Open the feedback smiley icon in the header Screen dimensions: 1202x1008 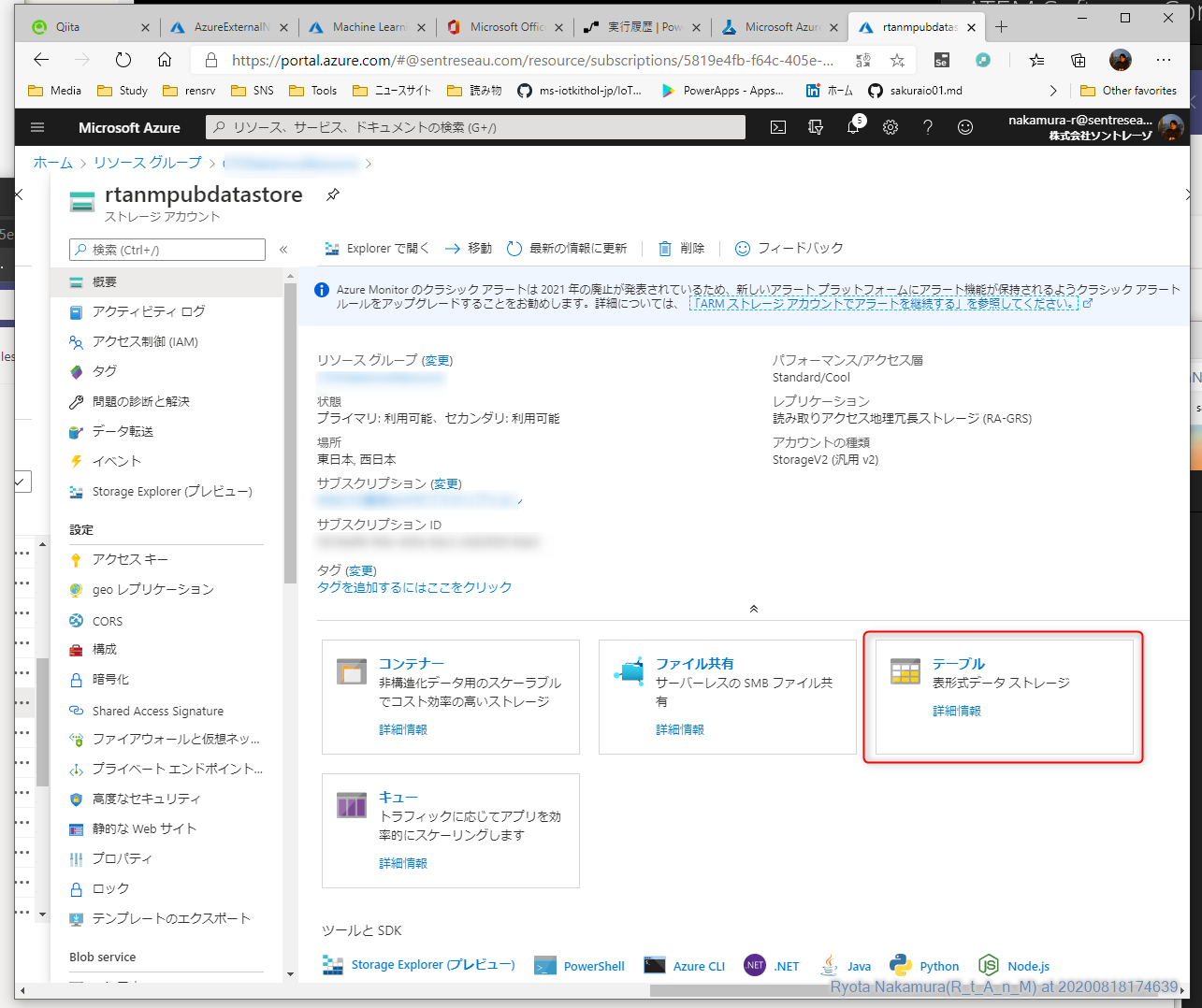click(965, 127)
